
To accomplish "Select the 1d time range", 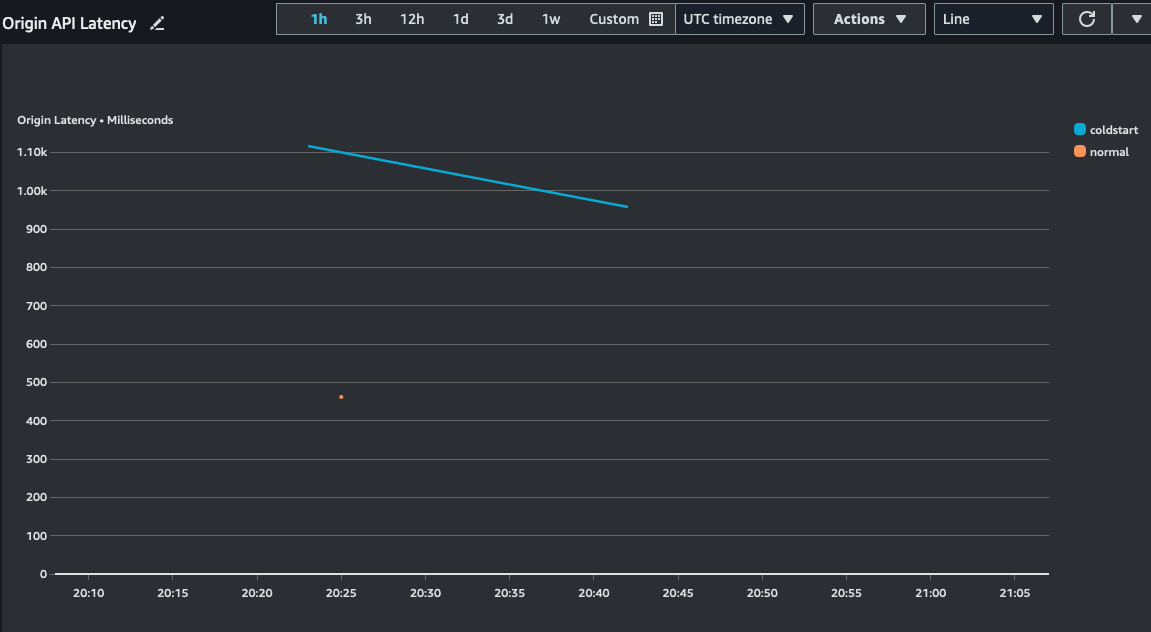I will pos(460,18).
